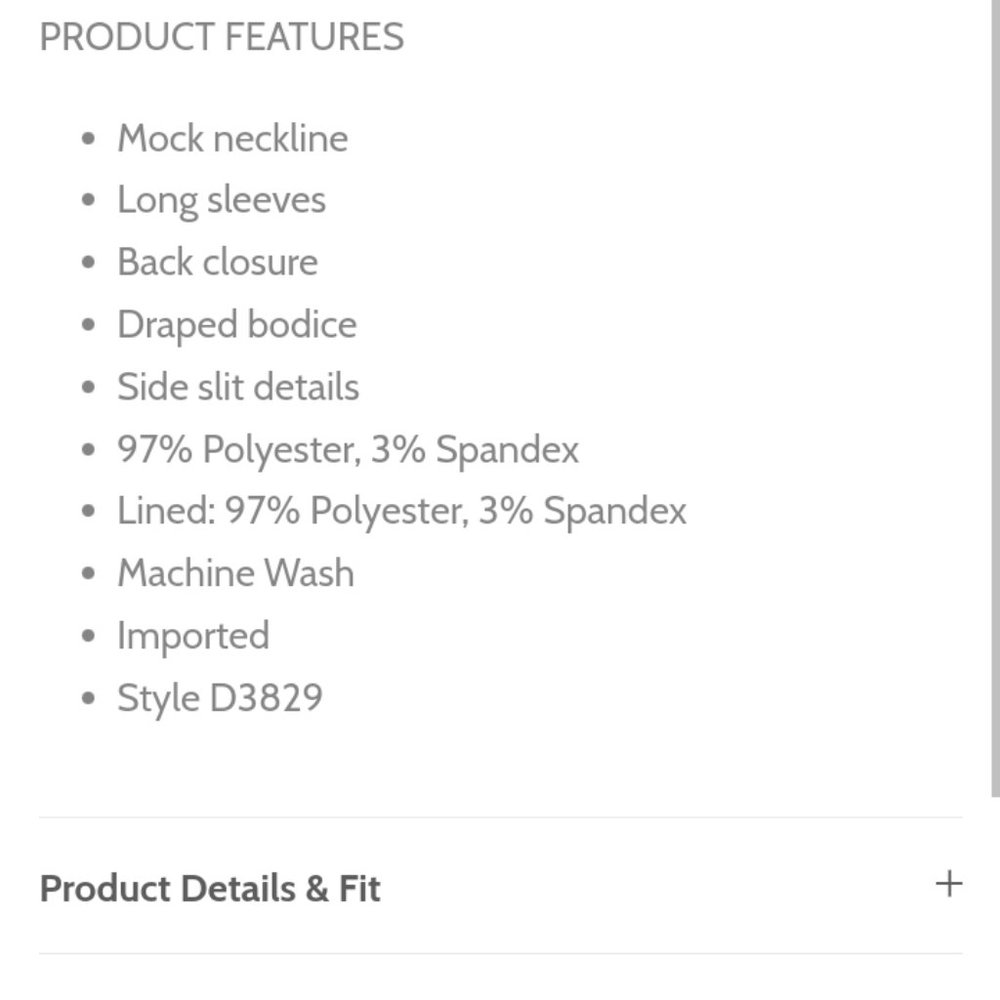Click the bullet before Machine Wash

pos(89,573)
